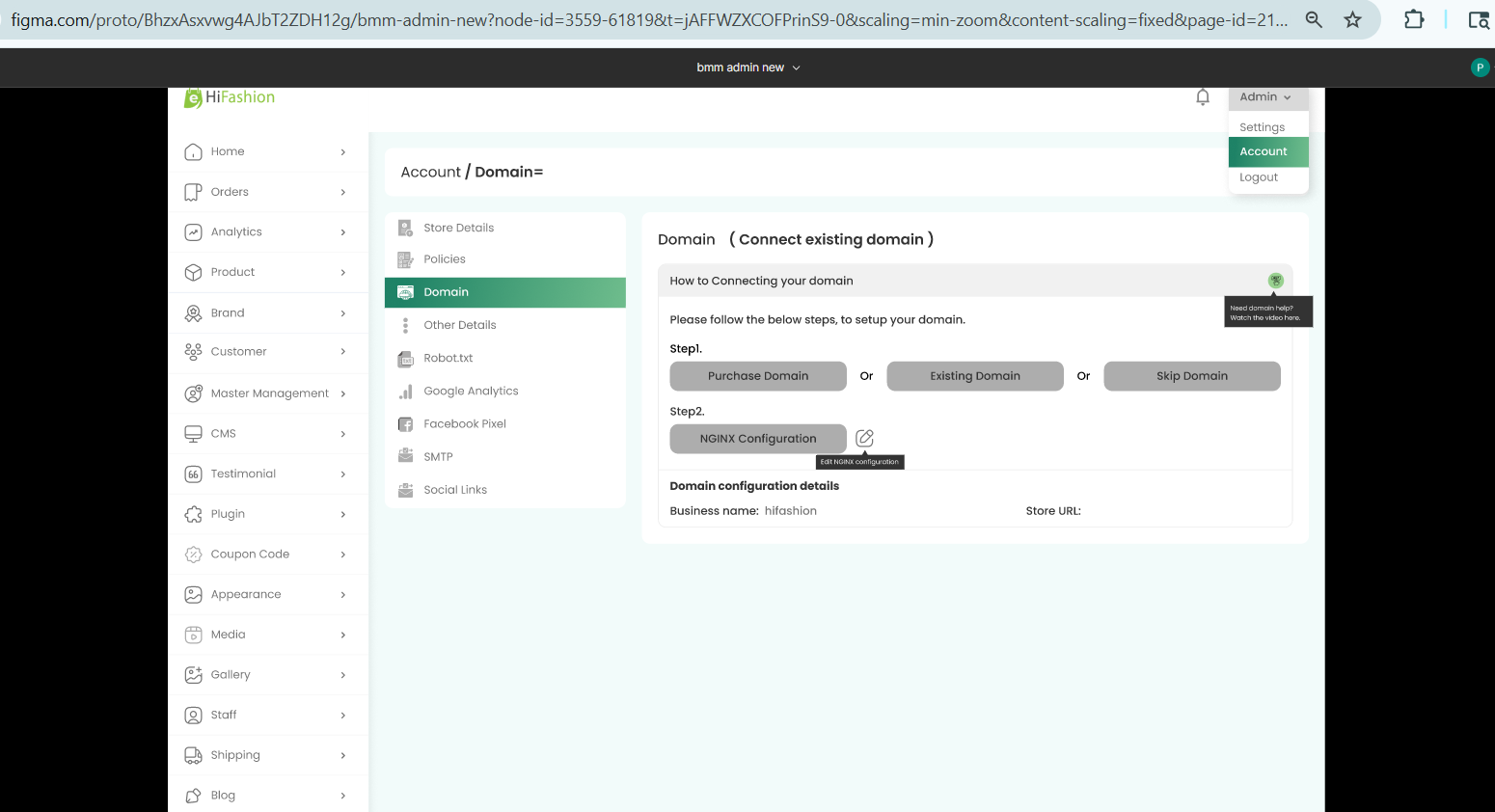This screenshot has width=1495, height=812.
Task: Bookmark this page with the star icon
Action: coord(1353,19)
